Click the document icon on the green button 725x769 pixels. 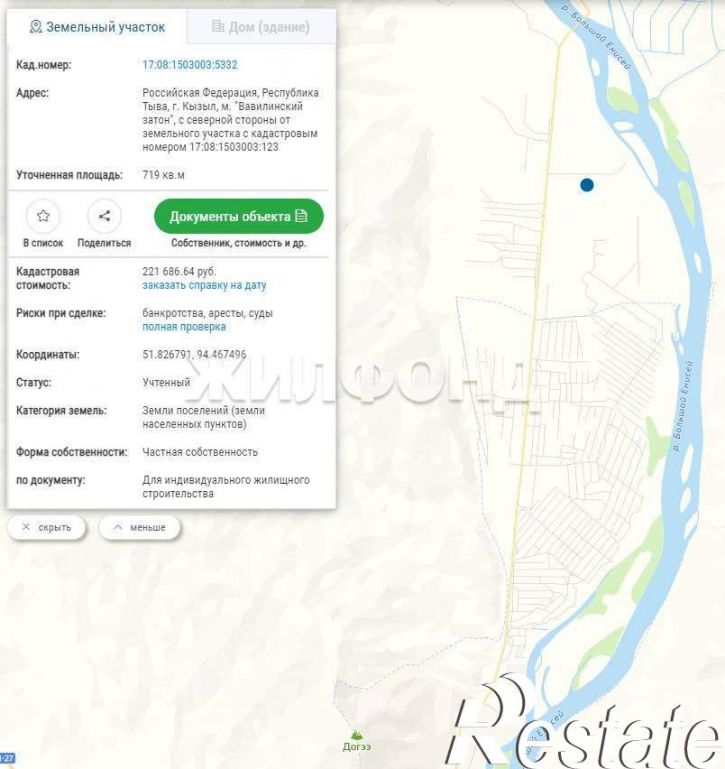[302, 216]
